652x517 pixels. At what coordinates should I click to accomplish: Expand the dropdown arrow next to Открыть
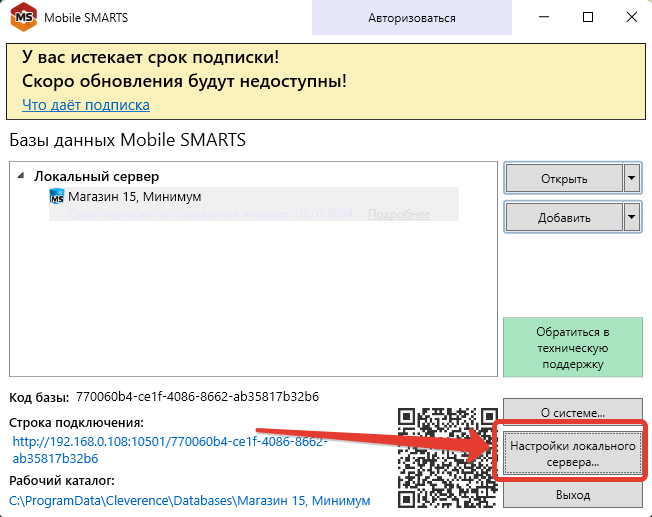point(630,179)
